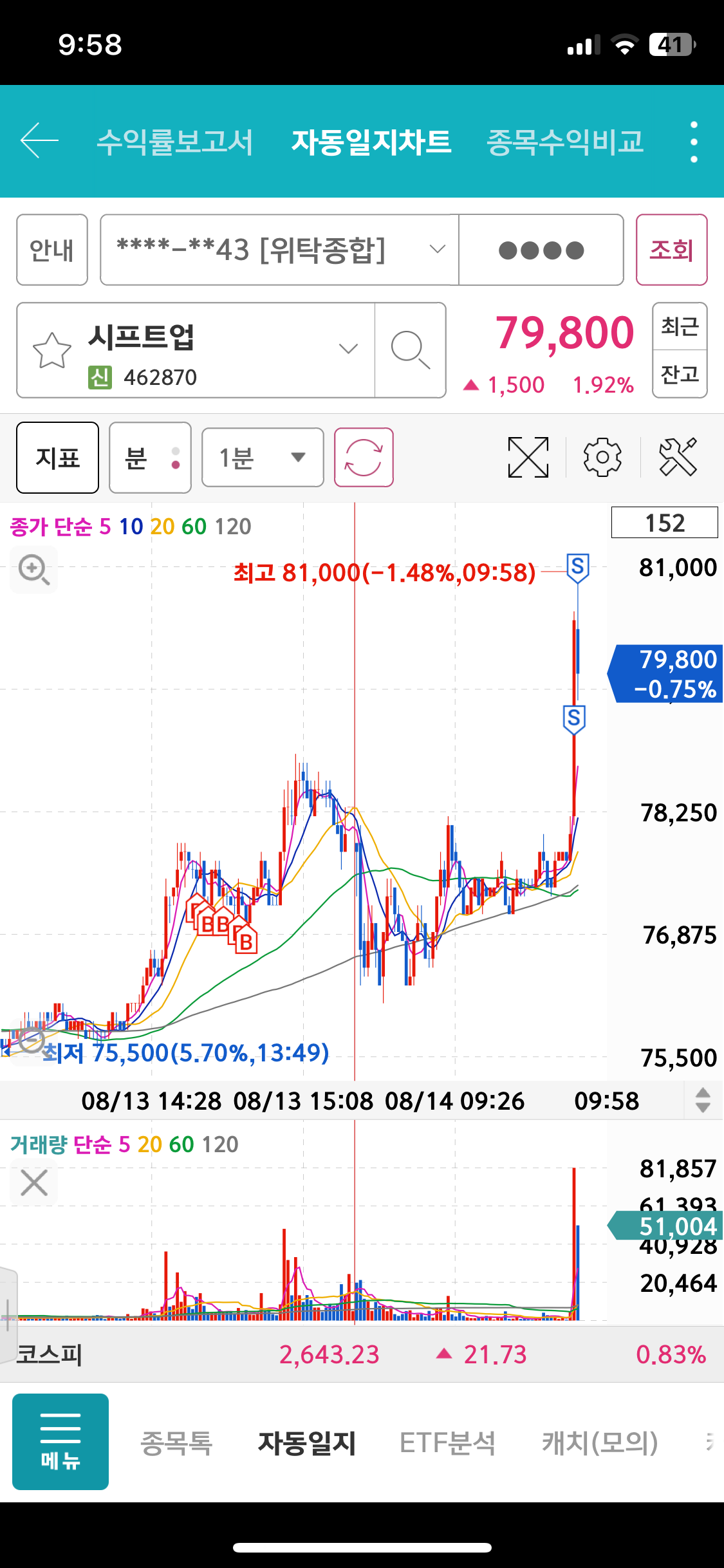
Task: Tap the 조회 lookup button
Action: 672,250
